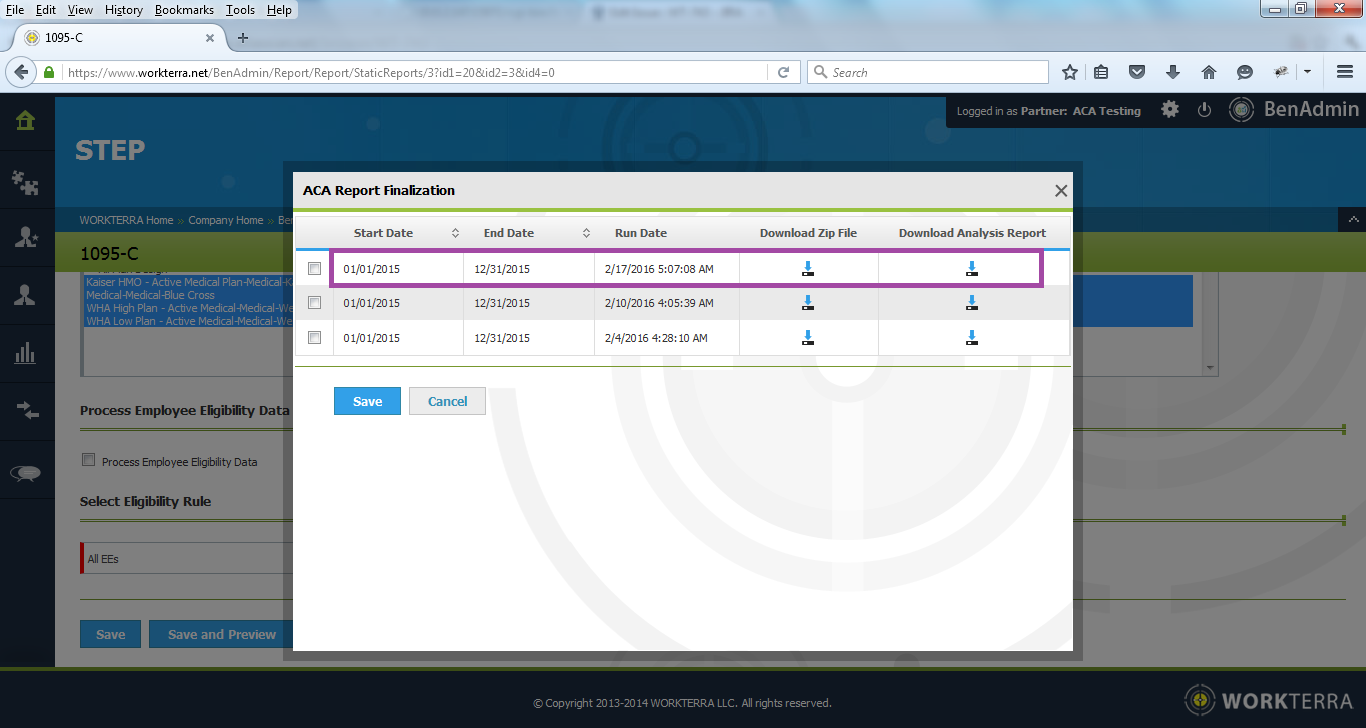The width and height of the screenshot is (1366, 728).
Task: Download zip file for 2/4/2016 run
Action: [808, 338]
